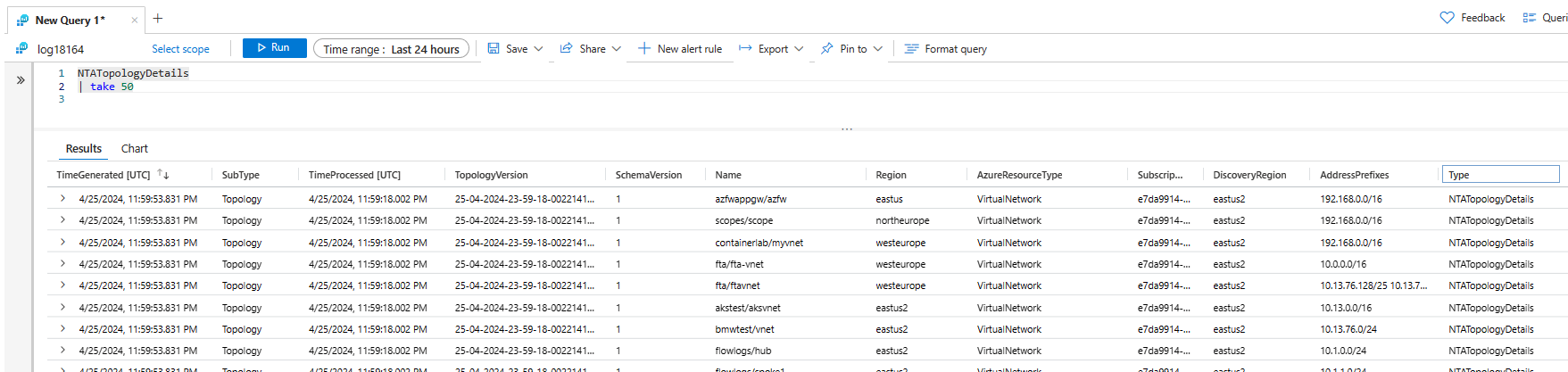This screenshot has width=1568, height=372.
Task: Click the AddressPrefixes column header
Action: (x=1355, y=175)
